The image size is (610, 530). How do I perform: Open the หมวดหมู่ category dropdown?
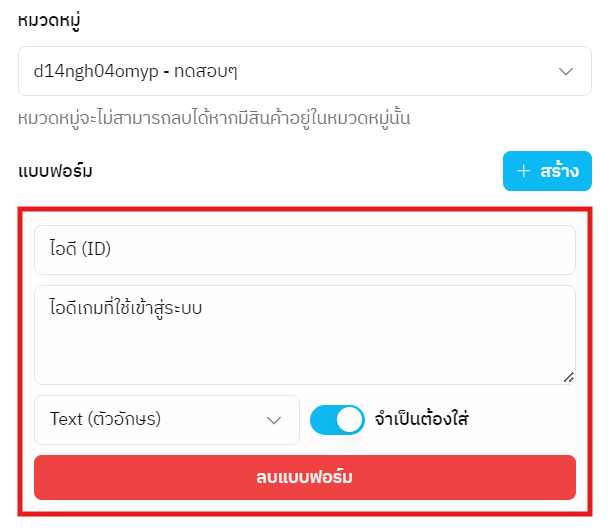coord(305,72)
